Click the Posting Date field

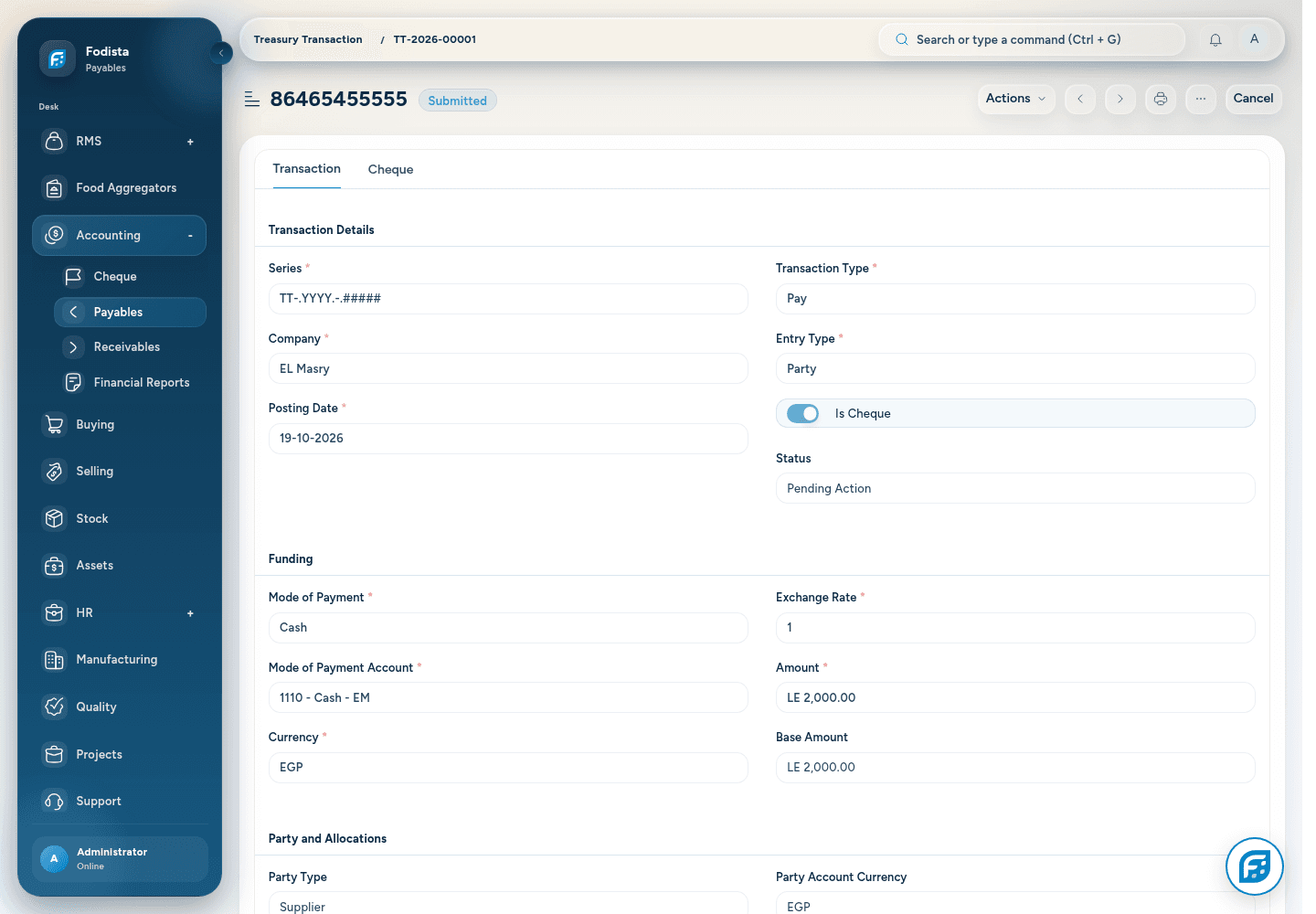tap(508, 439)
